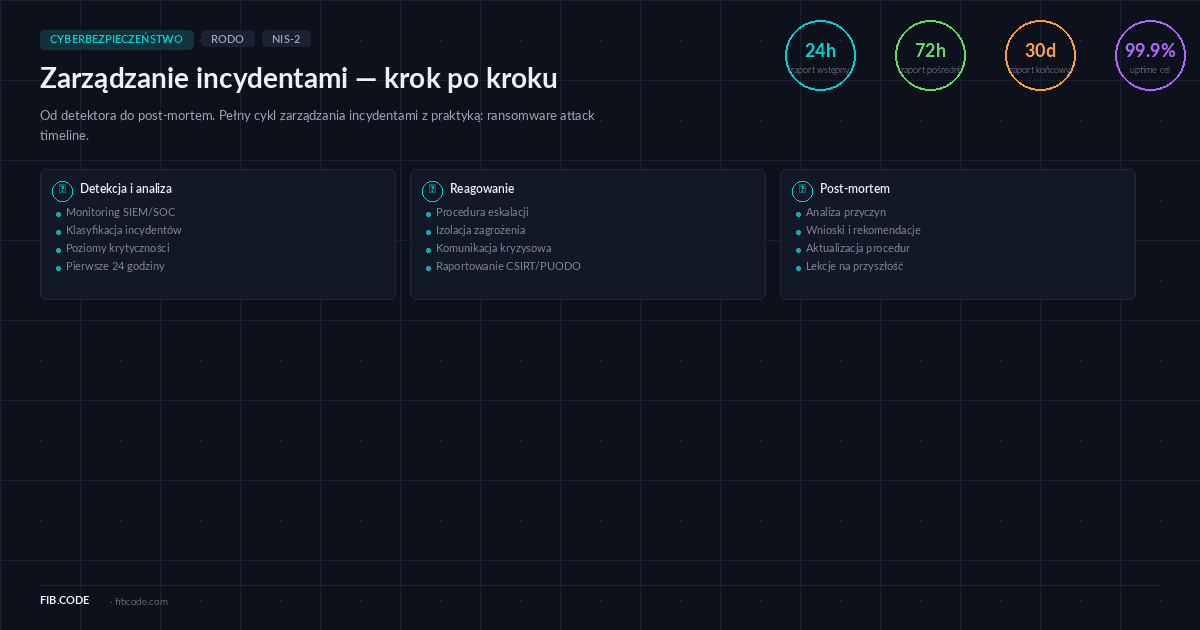Click the 24h circular indicator
The image size is (1200, 630).
[820, 55]
